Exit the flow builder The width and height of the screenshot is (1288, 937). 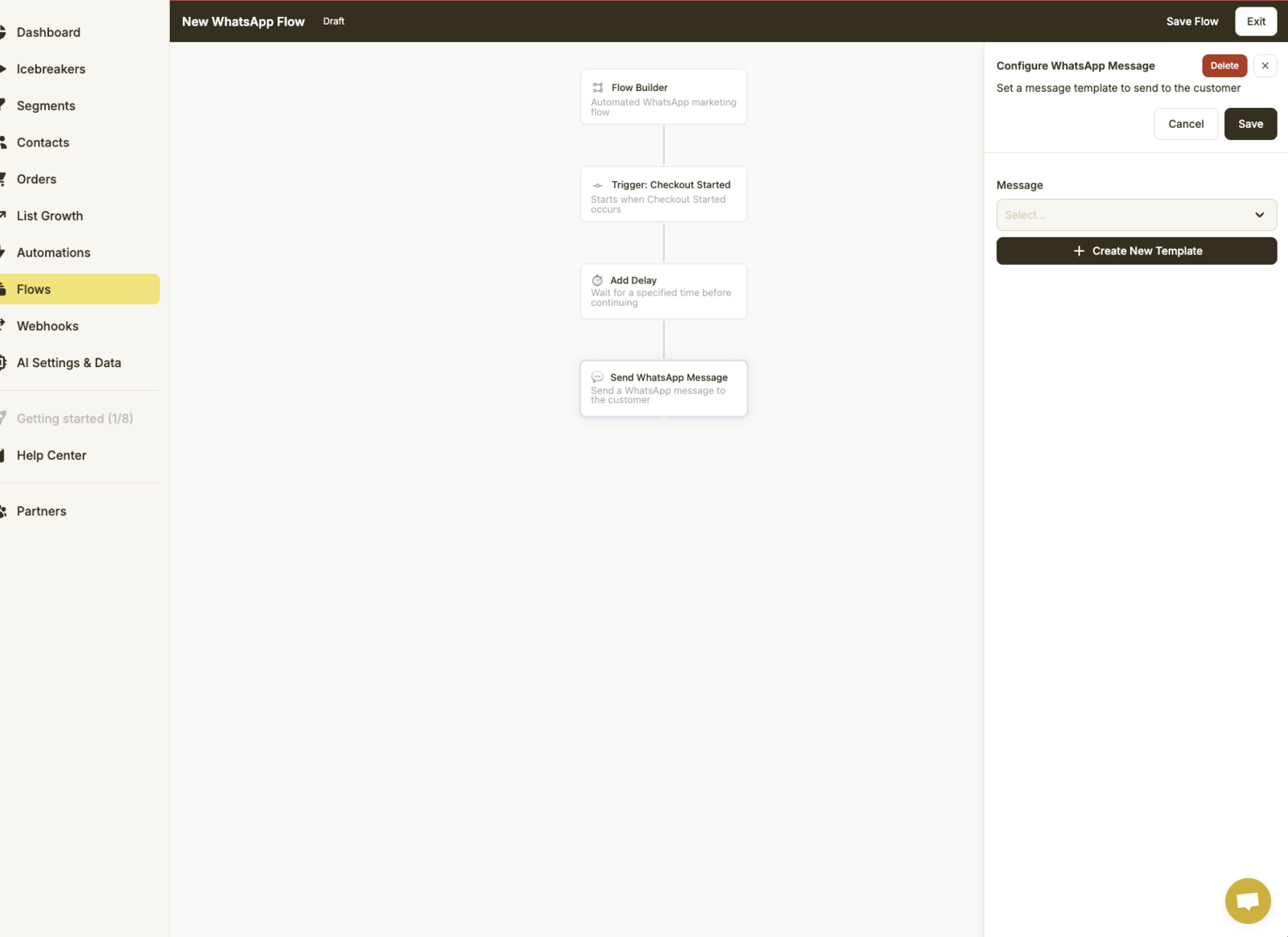tap(1255, 22)
